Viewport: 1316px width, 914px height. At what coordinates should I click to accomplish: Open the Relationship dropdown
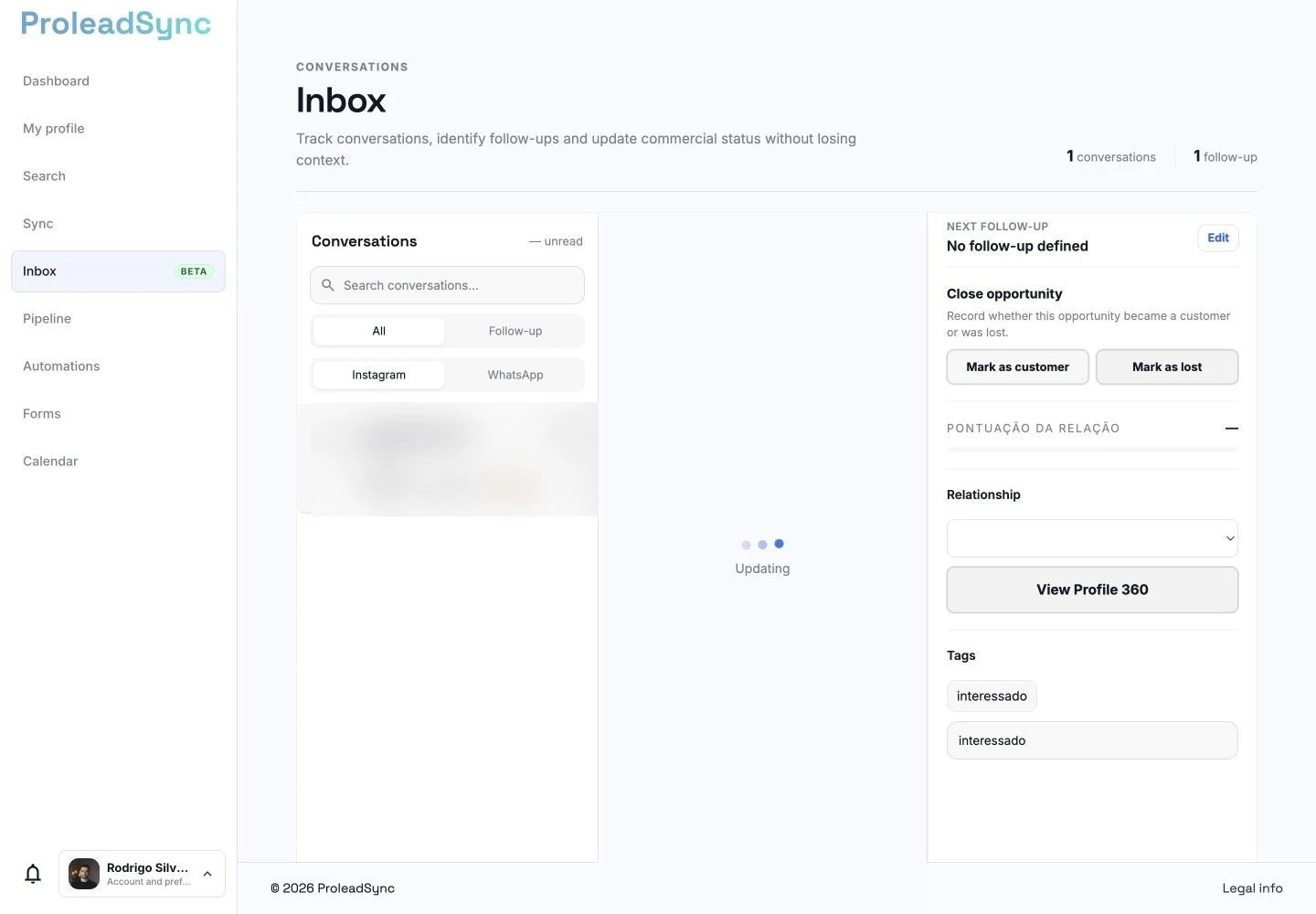pyautogui.click(x=1092, y=538)
